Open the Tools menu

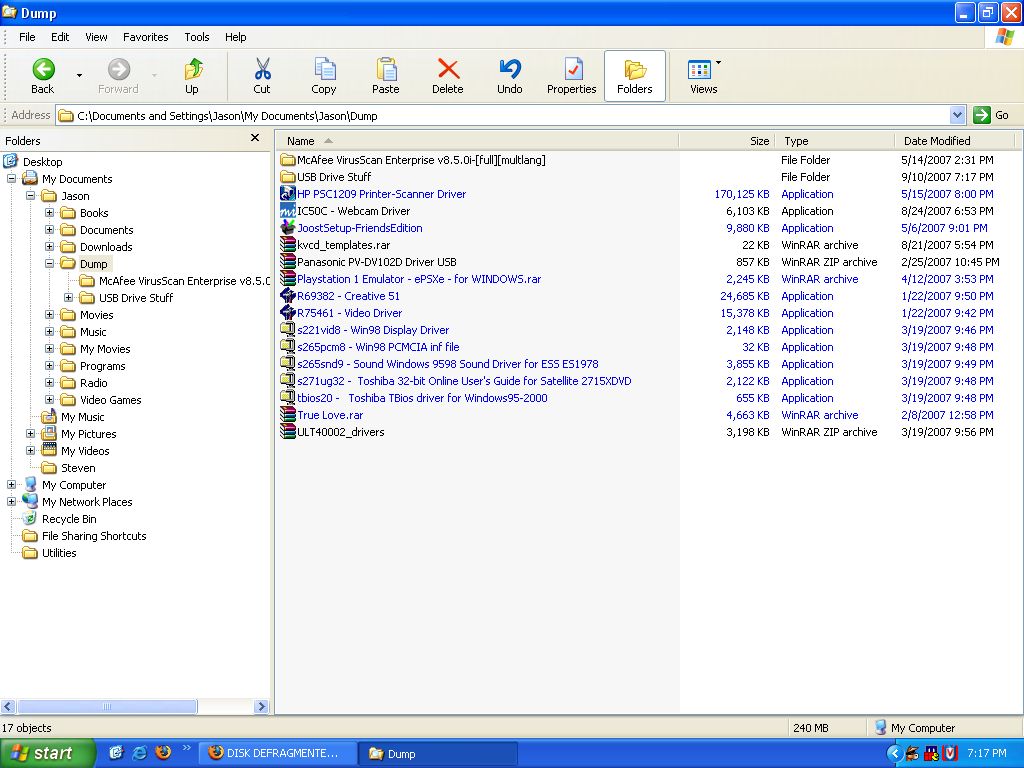(197, 37)
